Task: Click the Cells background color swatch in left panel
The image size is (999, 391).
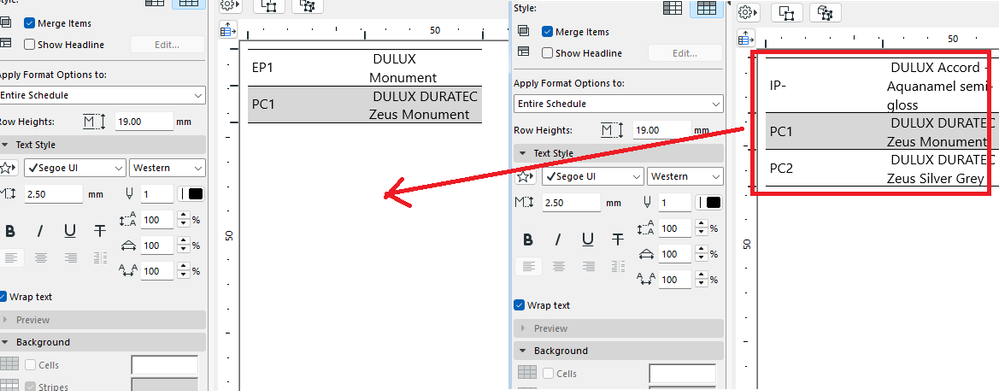Action: 164,365
